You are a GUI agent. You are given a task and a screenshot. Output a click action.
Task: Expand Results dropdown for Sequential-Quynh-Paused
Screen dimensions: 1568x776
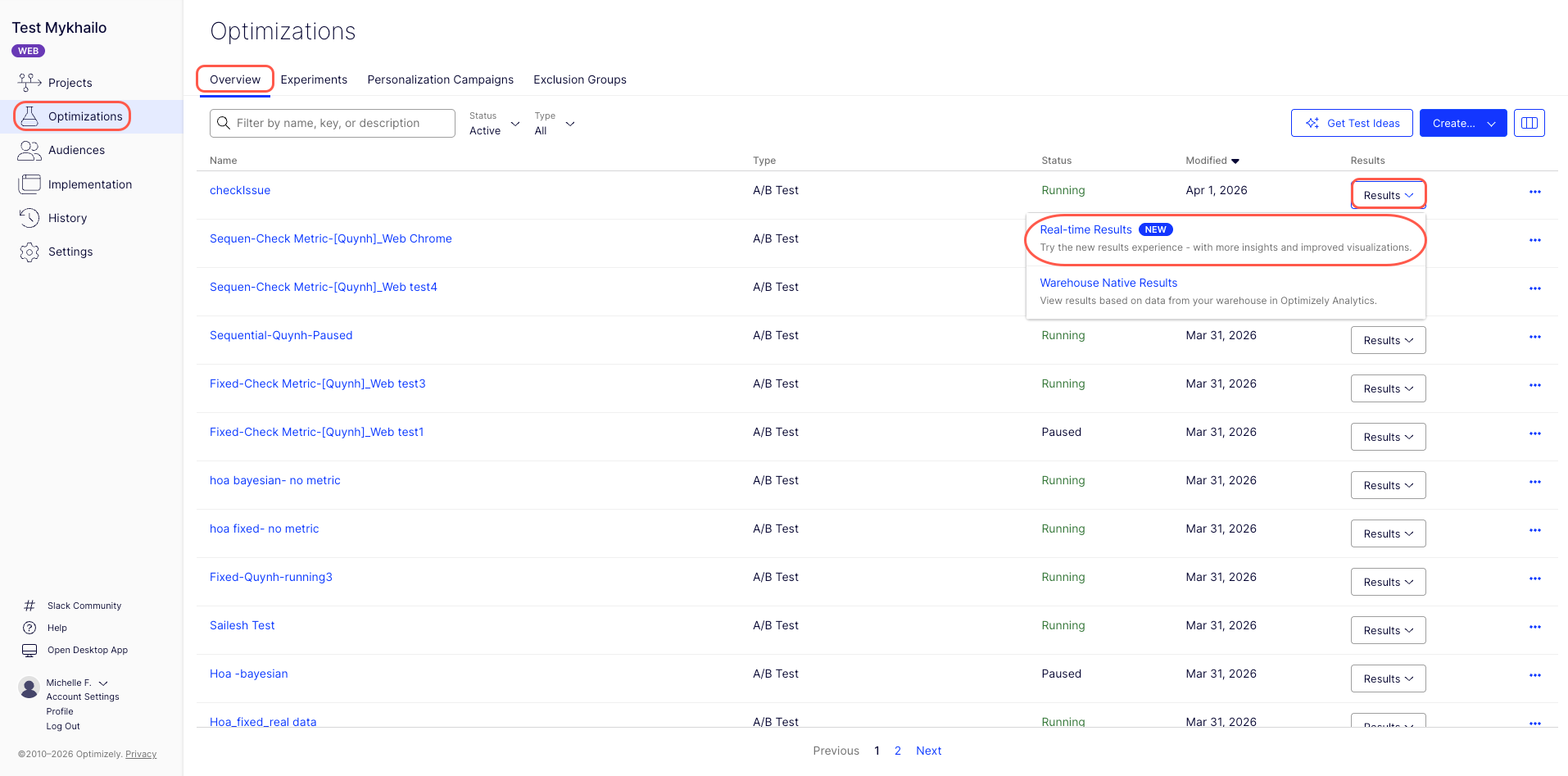(x=1388, y=340)
